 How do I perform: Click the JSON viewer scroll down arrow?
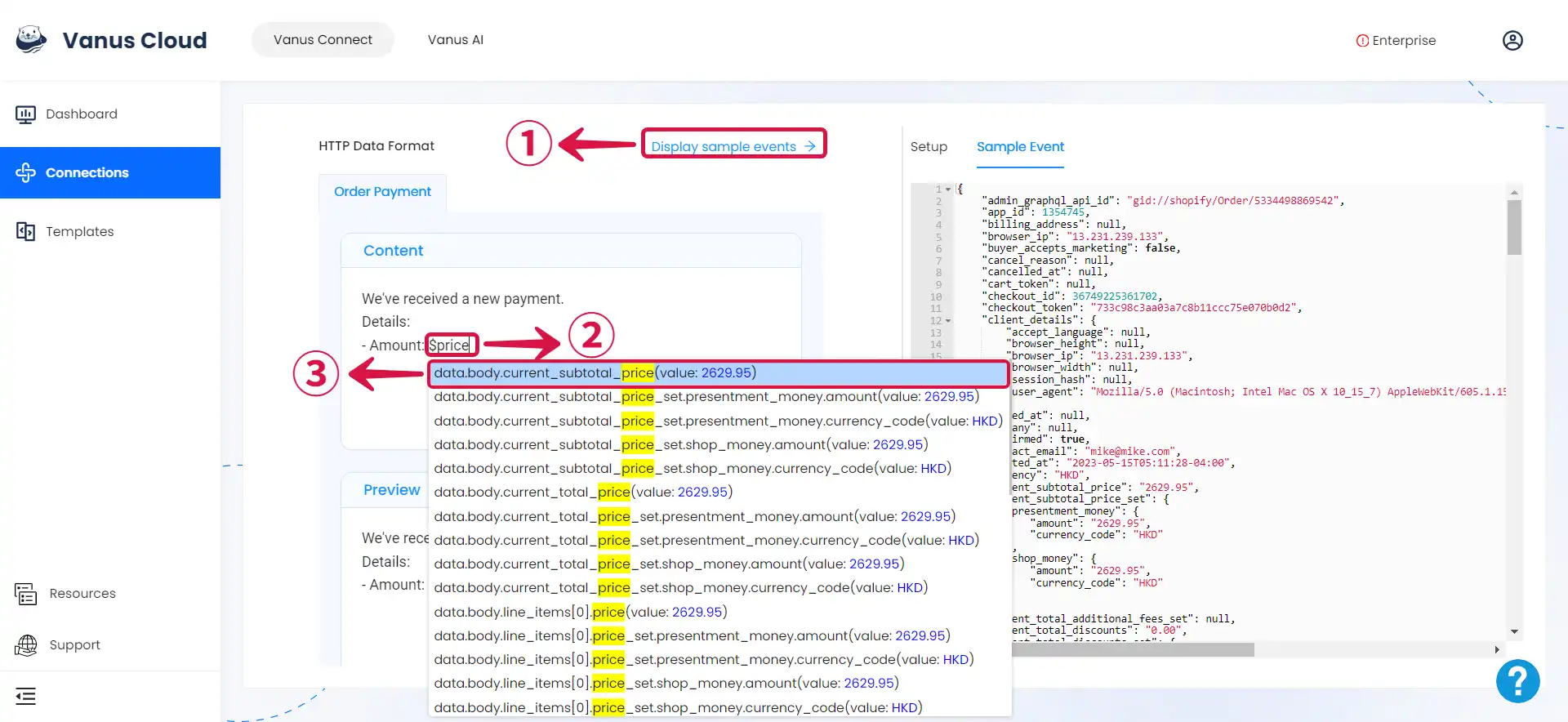tap(1514, 631)
